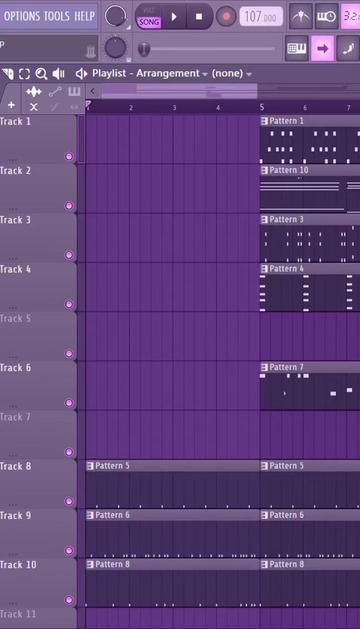360x629 pixels.
Task: Open the OPTIONS menu
Action: pos(22,16)
